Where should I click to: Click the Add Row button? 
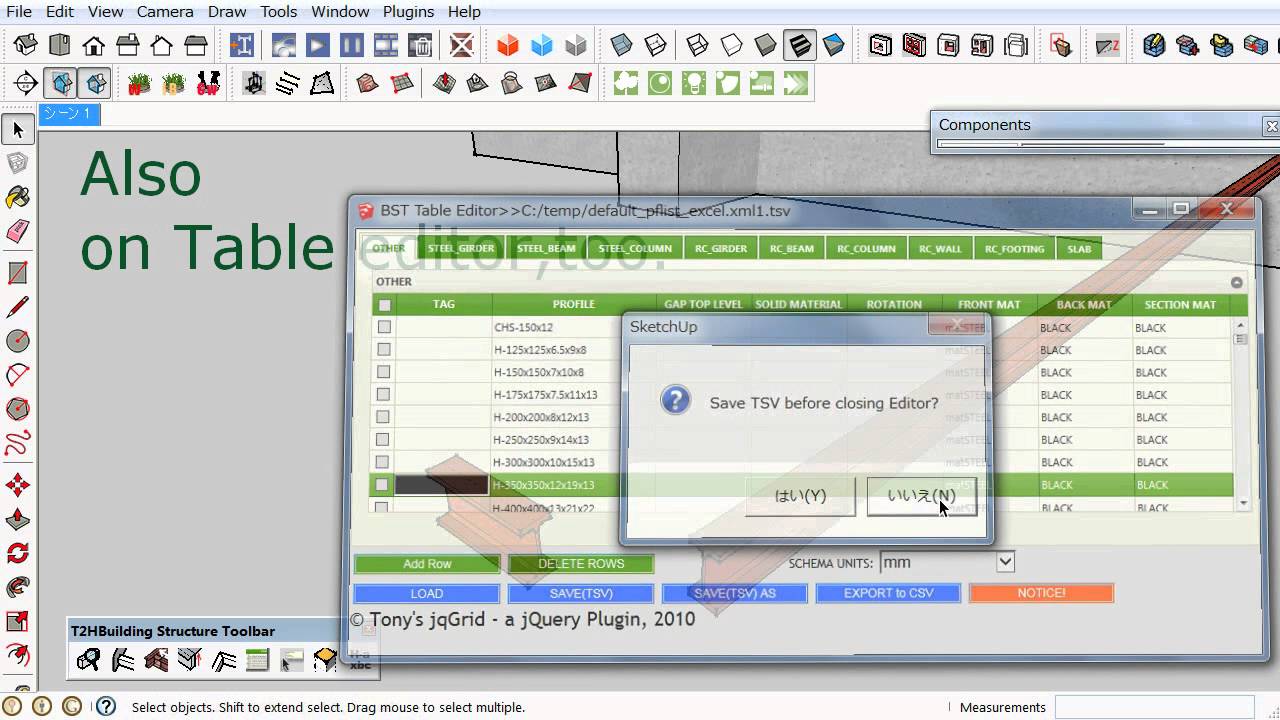[427, 564]
